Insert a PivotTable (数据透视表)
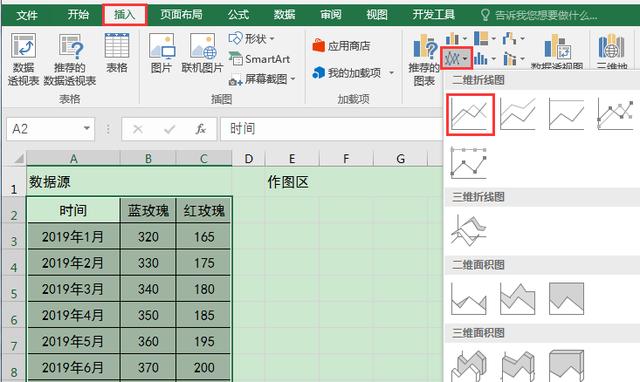The image size is (640, 382). coord(23,60)
